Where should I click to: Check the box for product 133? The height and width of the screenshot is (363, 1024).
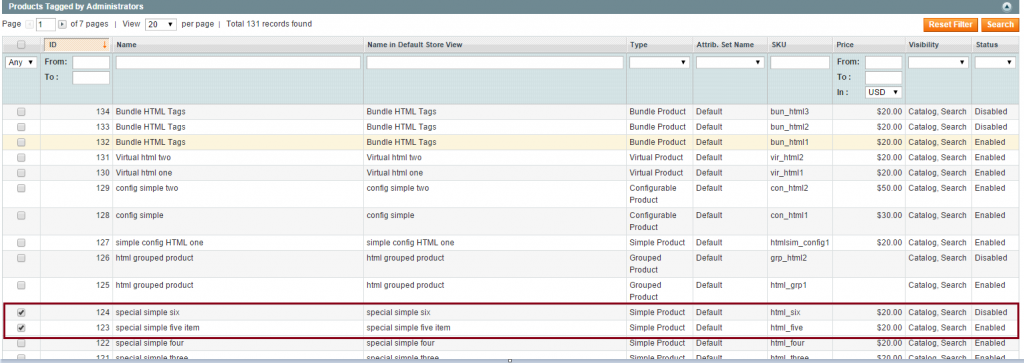click(x=21, y=127)
